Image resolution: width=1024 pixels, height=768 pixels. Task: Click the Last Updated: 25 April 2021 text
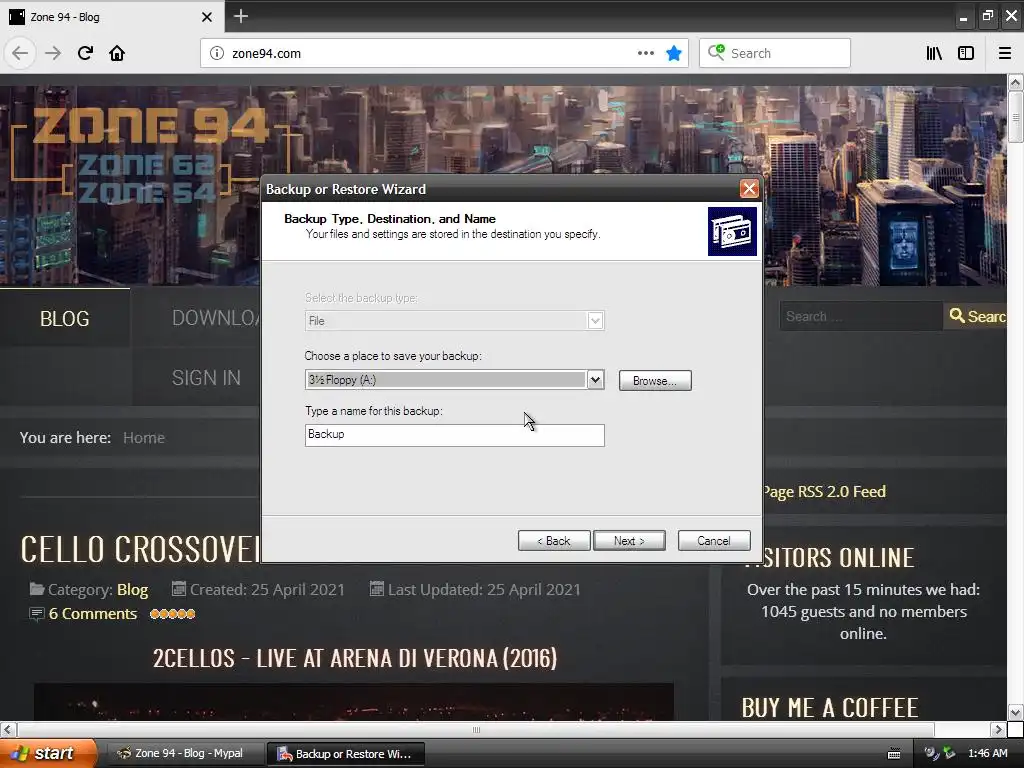tap(484, 590)
